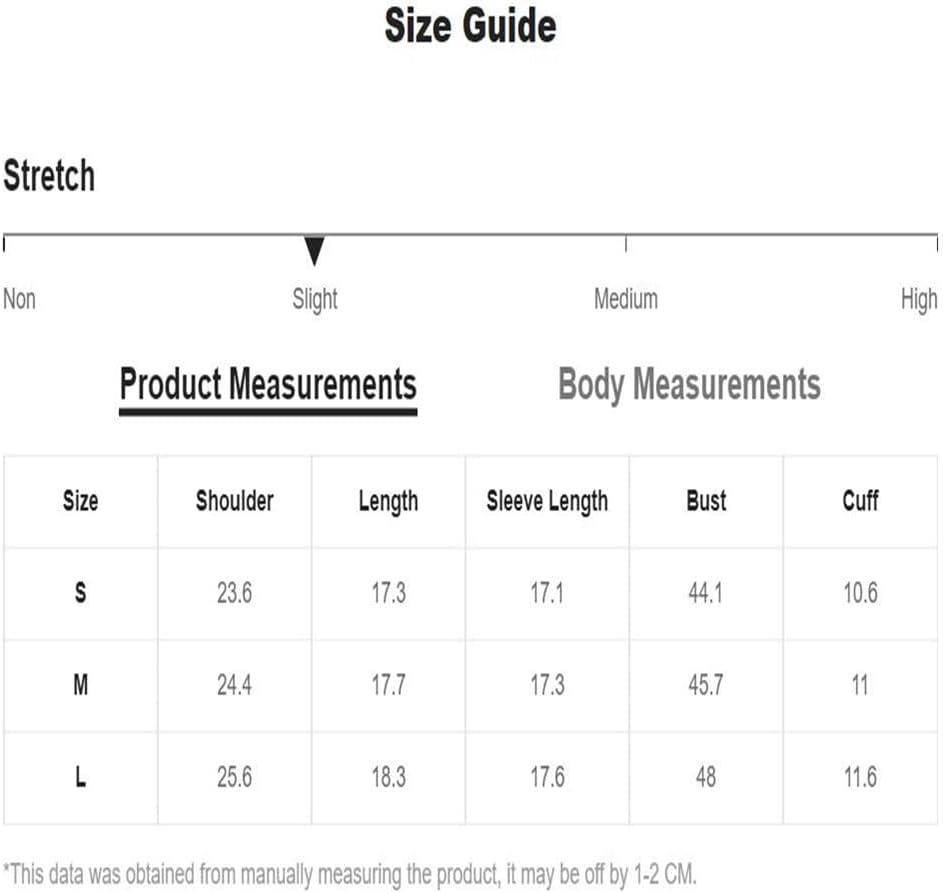Viewport: 943px width, 893px height.
Task: Select the Non stretch label
Action: pyautogui.click(x=20, y=299)
